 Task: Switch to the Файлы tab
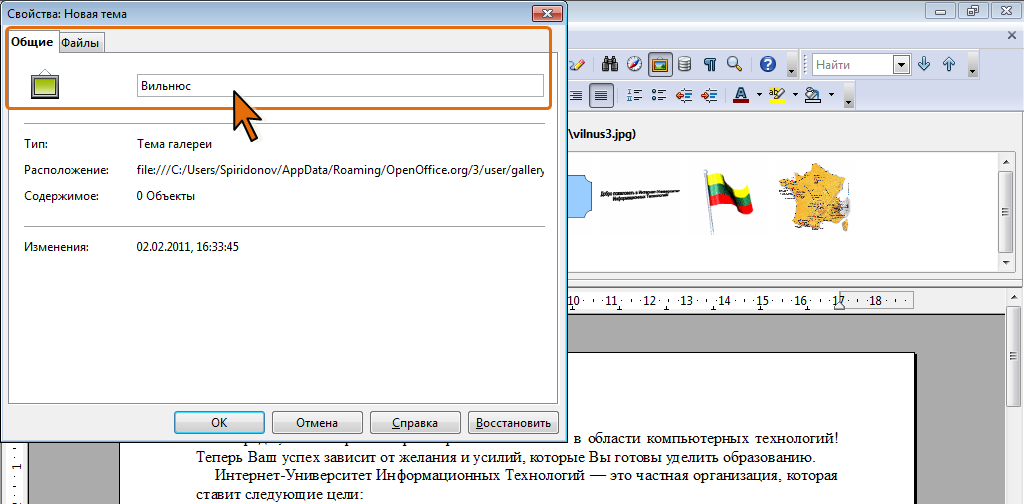tap(80, 42)
